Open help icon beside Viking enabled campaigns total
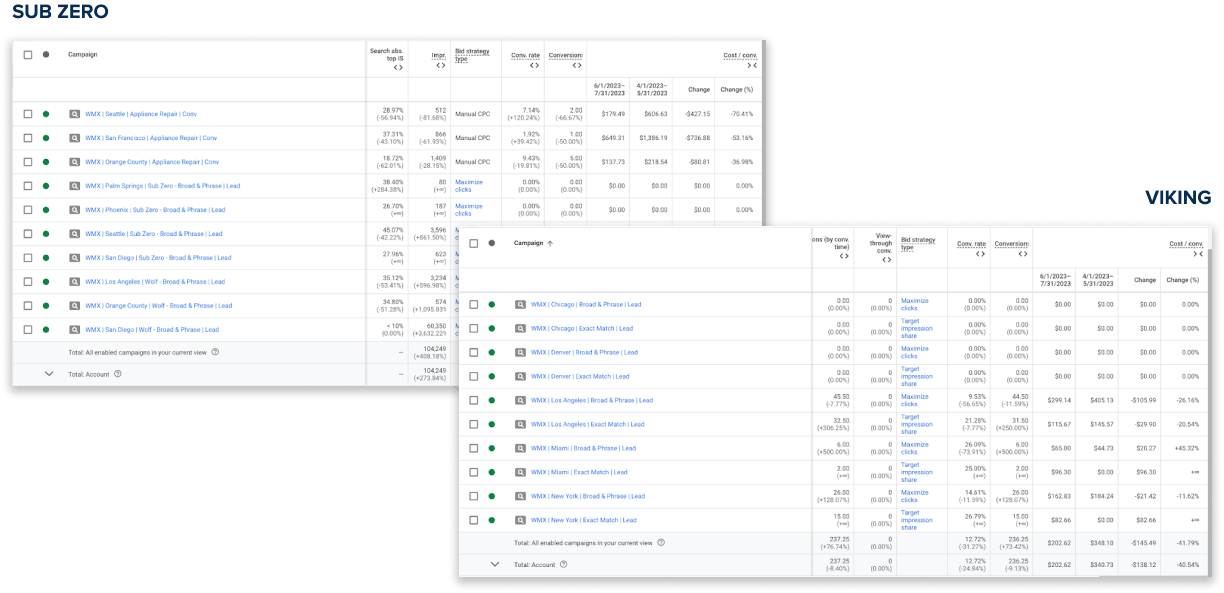Image resolution: width=1224 pixels, height=593 pixels. 661,543
